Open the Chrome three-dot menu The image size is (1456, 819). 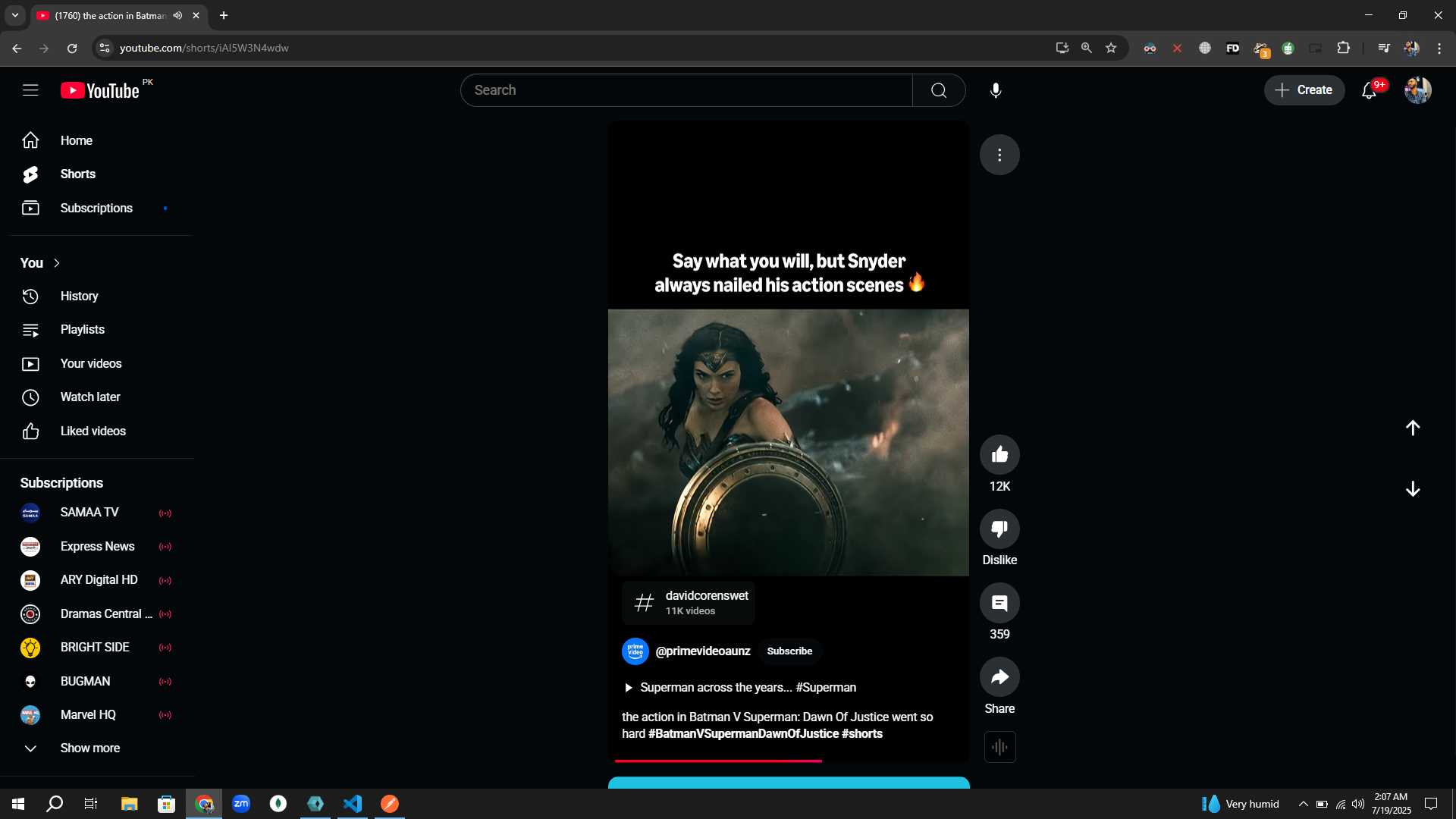tap(1439, 48)
